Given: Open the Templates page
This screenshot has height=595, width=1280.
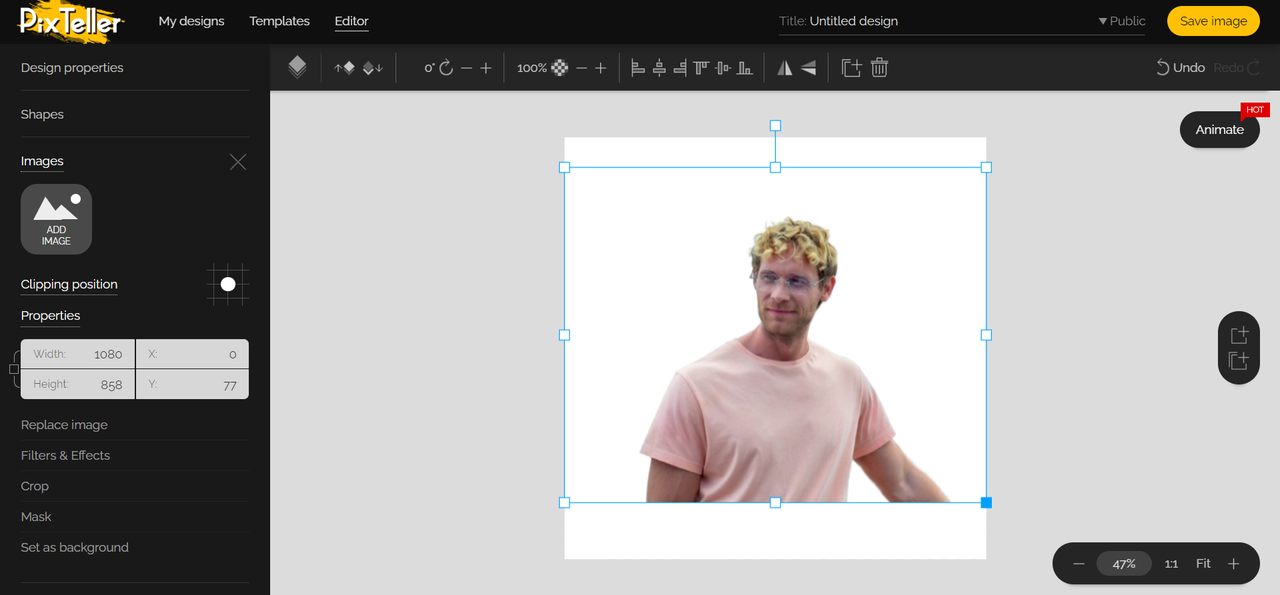Looking at the screenshot, I should [x=279, y=21].
